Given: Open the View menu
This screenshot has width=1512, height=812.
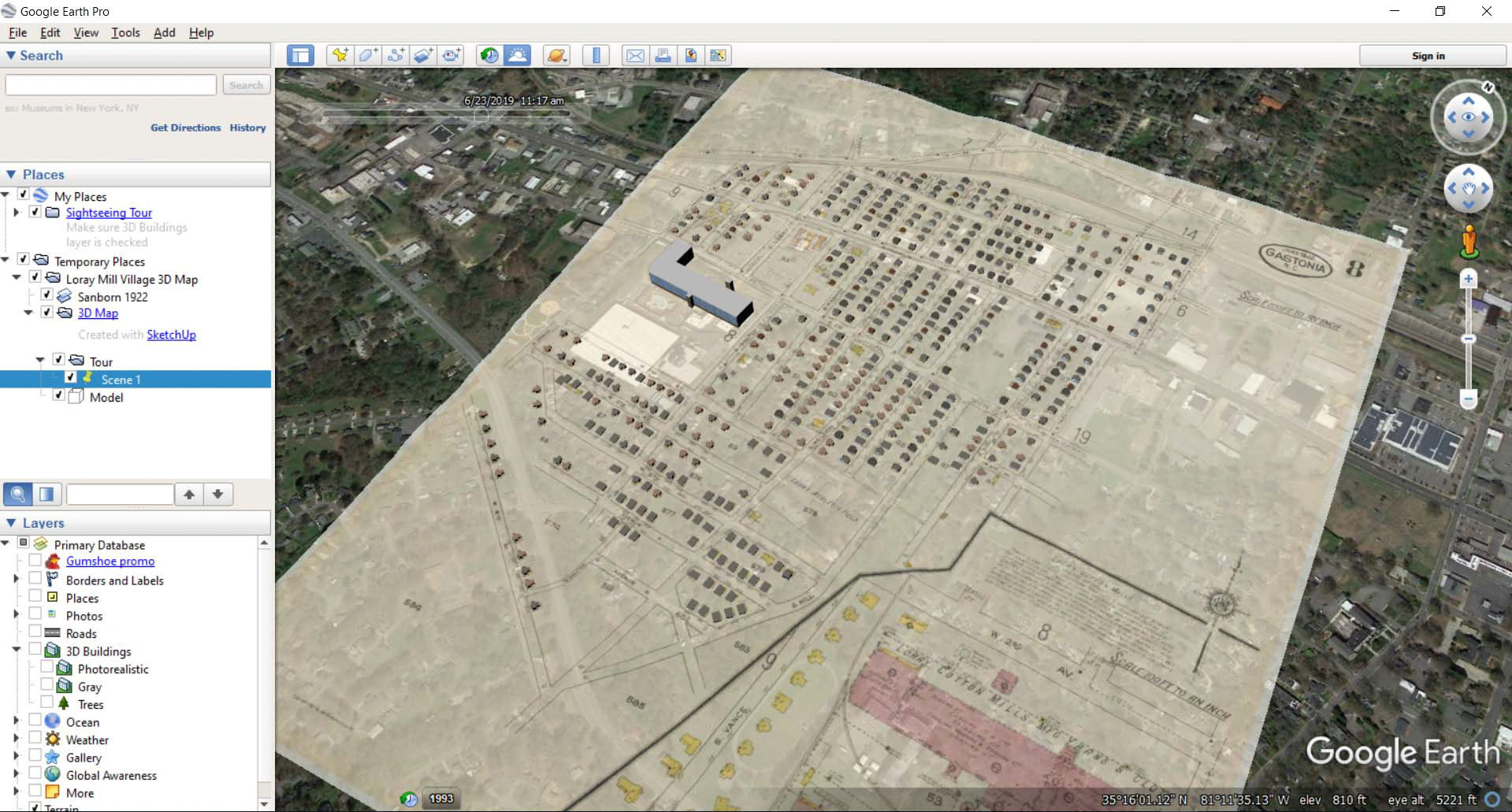Looking at the screenshot, I should click(x=86, y=32).
